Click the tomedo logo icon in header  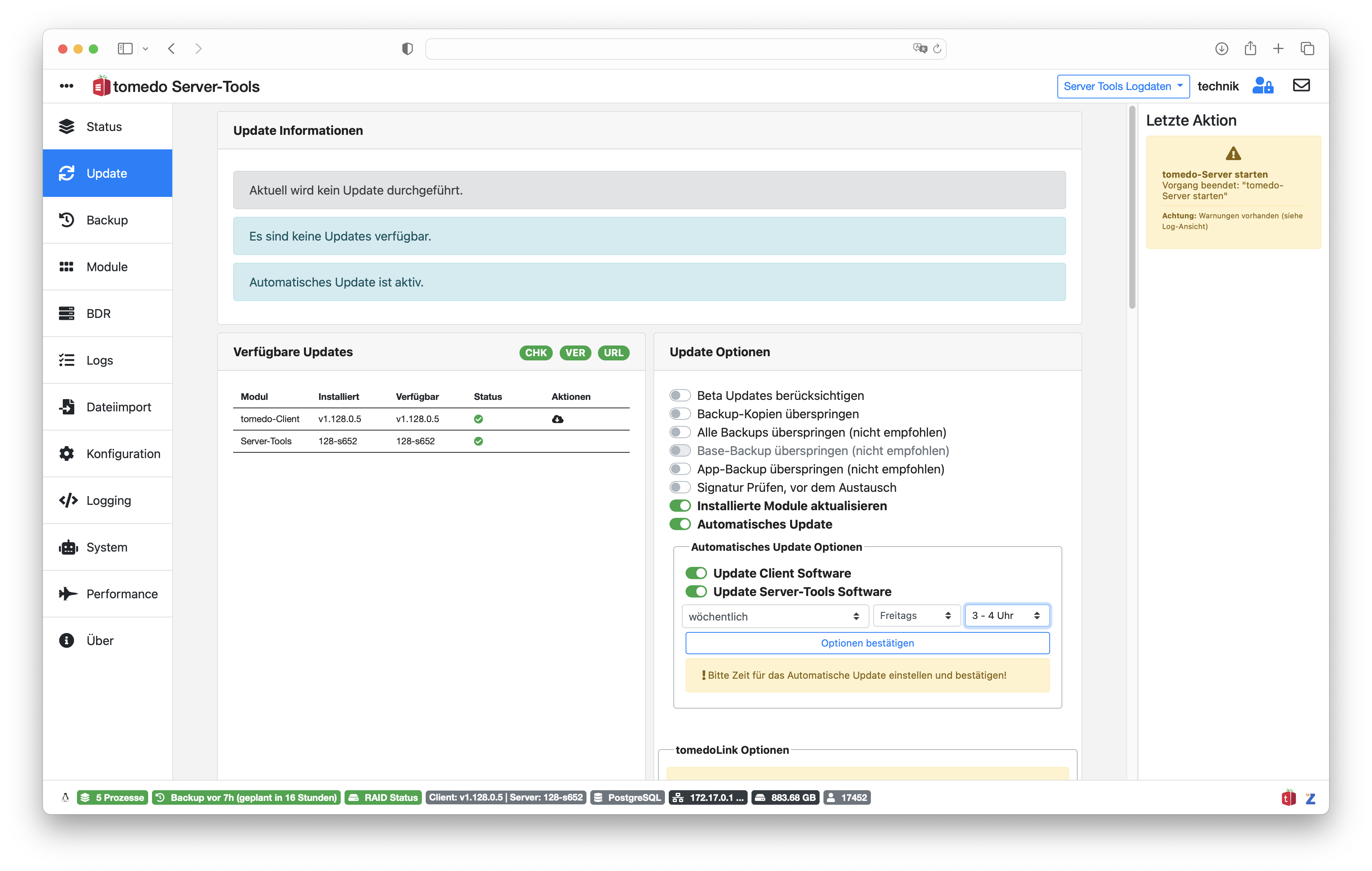click(x=101, y=85)
